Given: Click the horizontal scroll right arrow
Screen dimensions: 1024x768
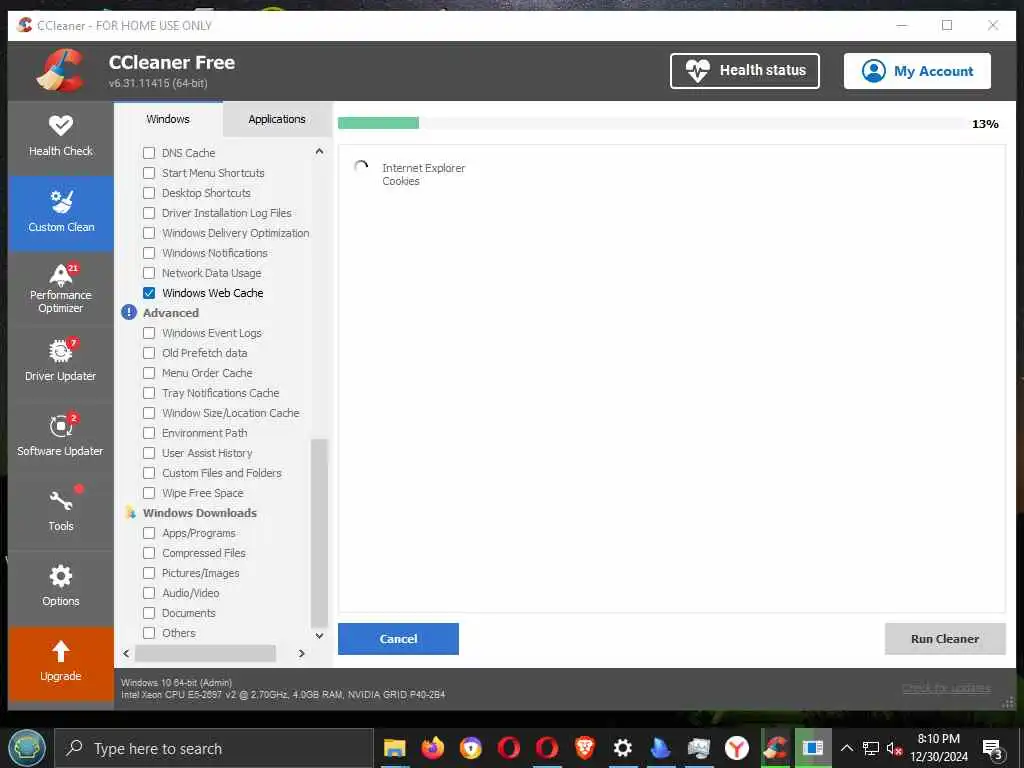Looking at the screenshot, I should click(x=302, y=653).
